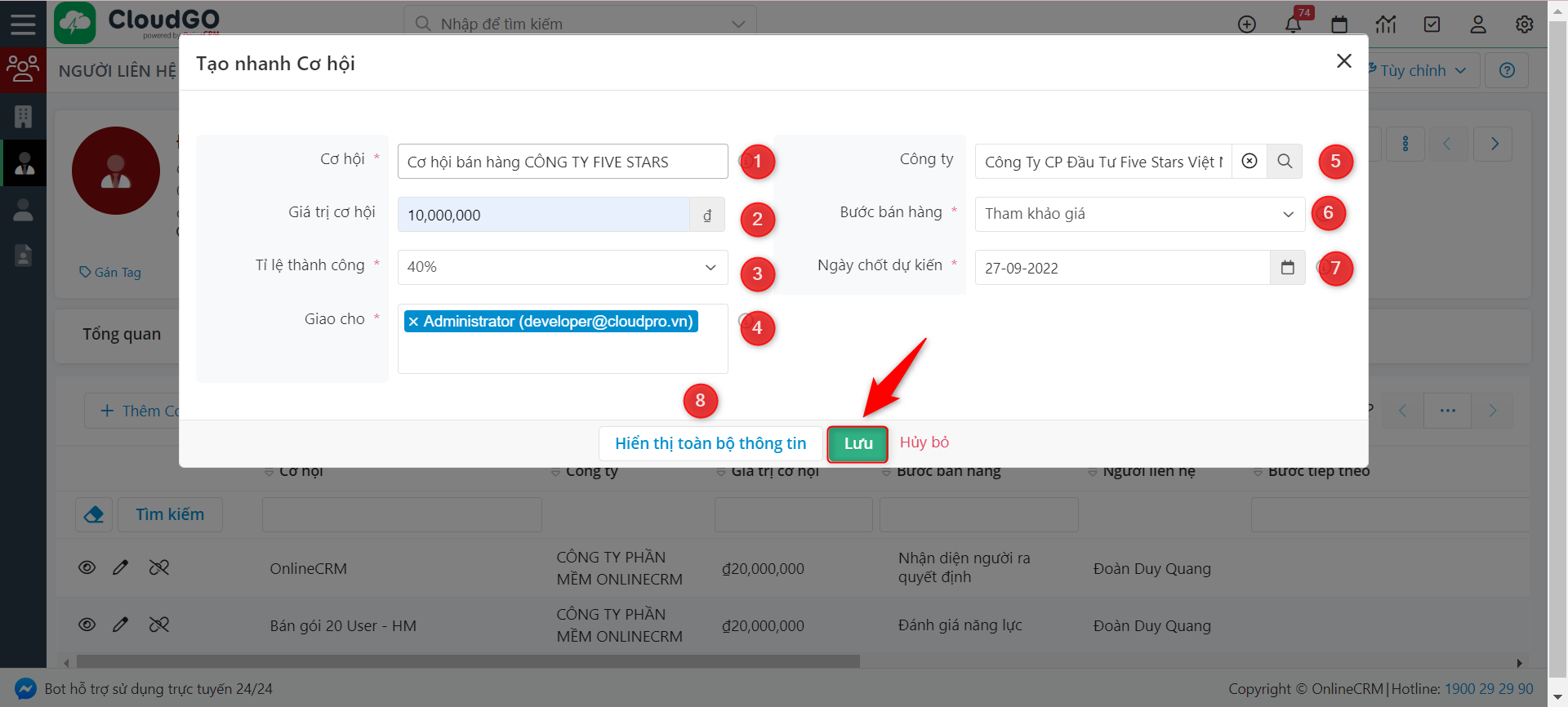
Task: View the OnlineCRM row with eye icon
Action: point(87,567)
